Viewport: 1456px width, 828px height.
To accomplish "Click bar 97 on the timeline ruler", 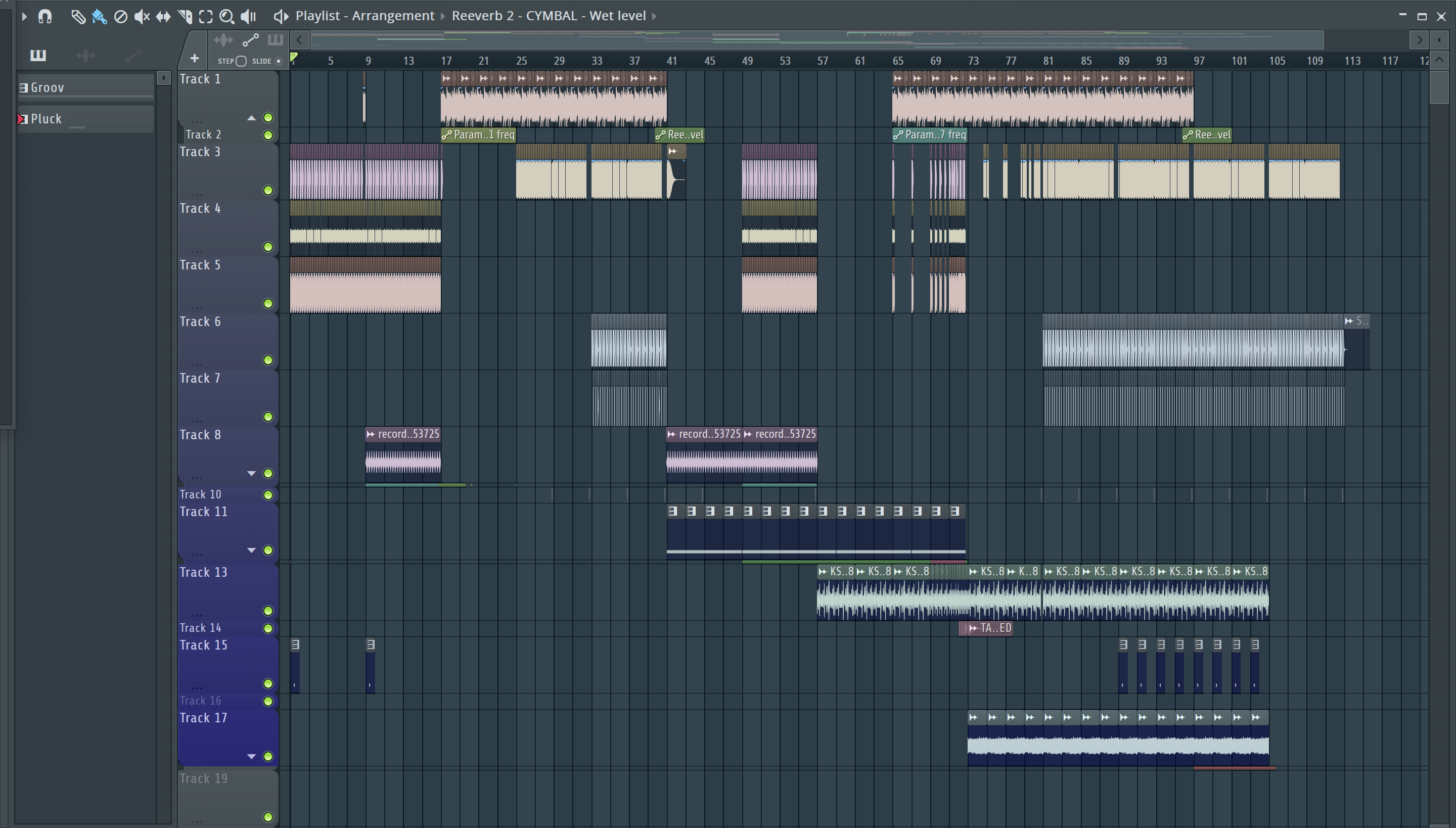I will 1199,60.
